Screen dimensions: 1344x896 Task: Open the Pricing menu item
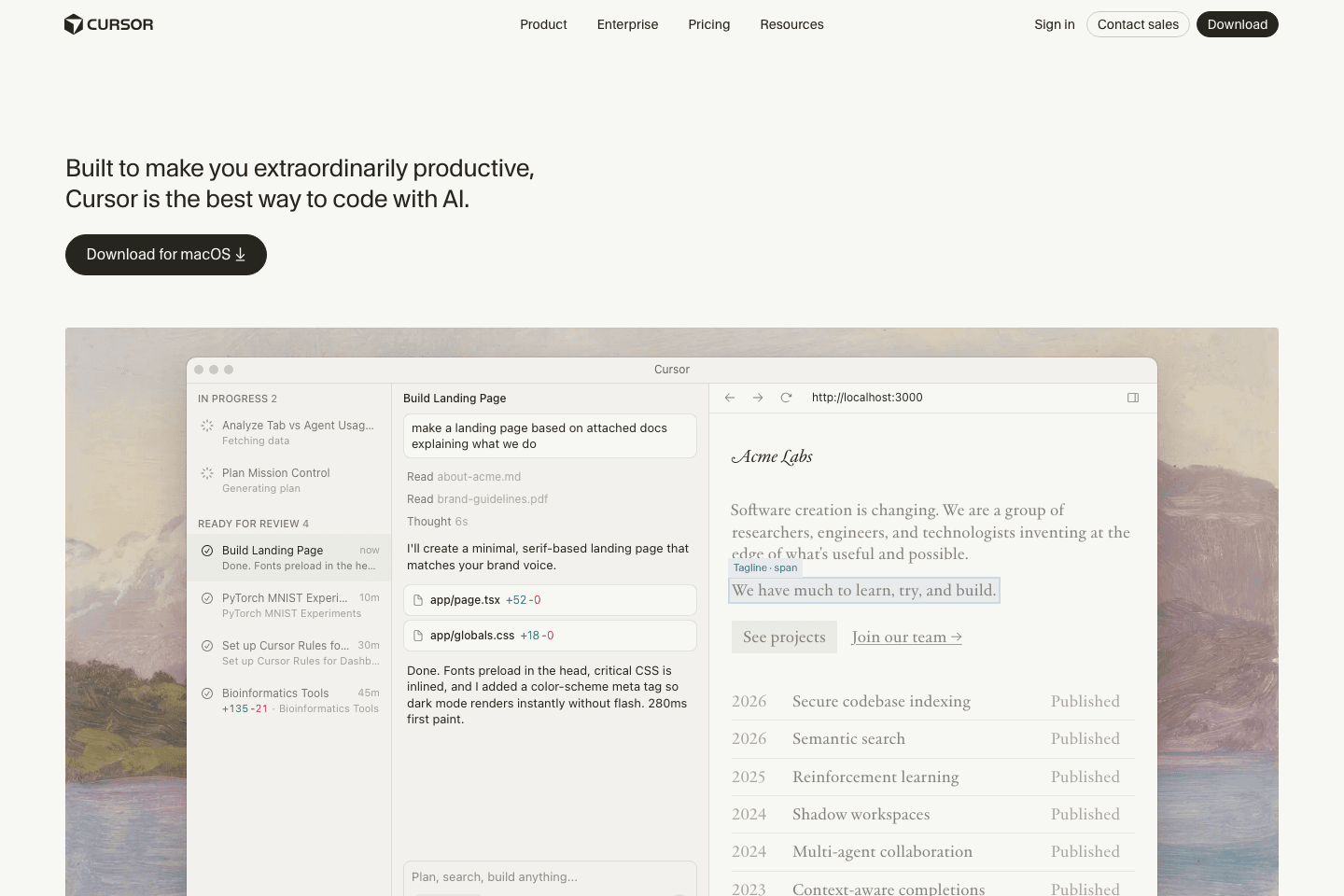pos(708,24)
